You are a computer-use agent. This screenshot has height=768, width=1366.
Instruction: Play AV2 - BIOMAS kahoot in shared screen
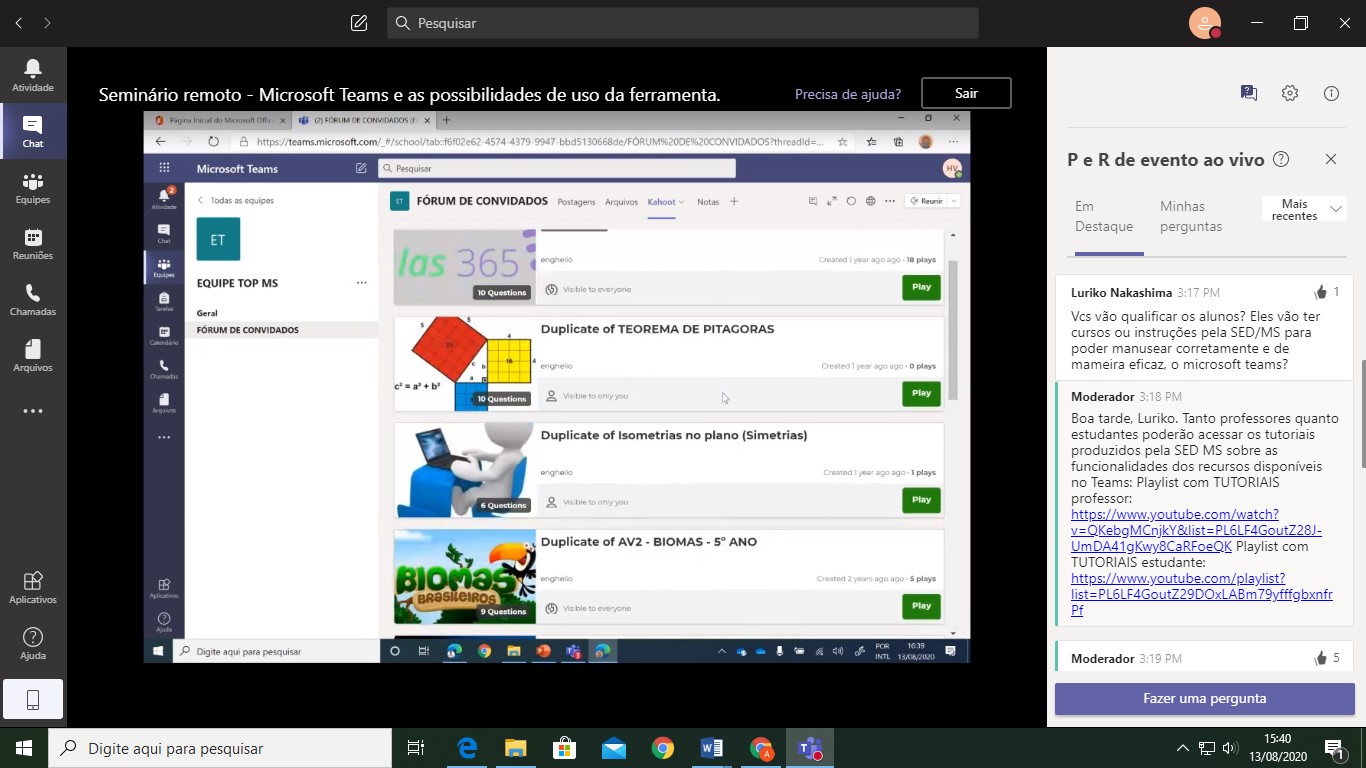pos(921,605)
